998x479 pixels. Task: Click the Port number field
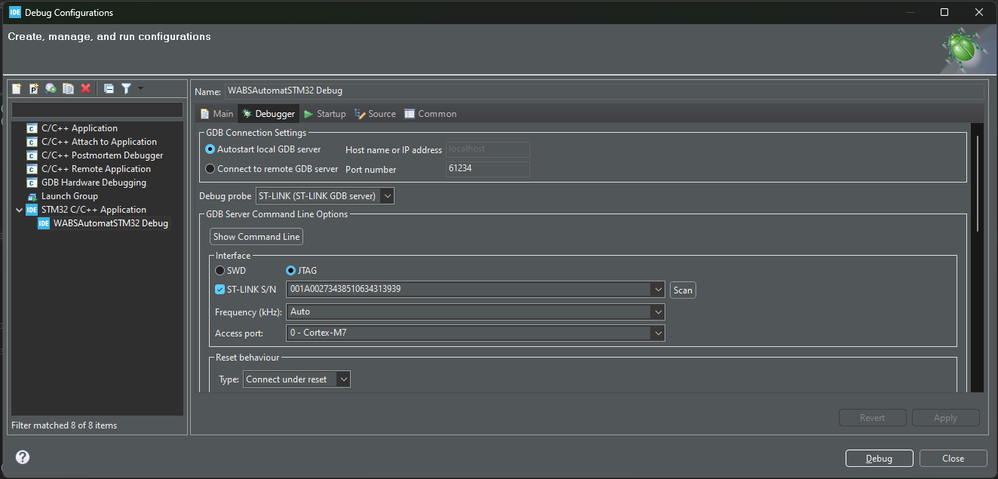coord(488,169)
